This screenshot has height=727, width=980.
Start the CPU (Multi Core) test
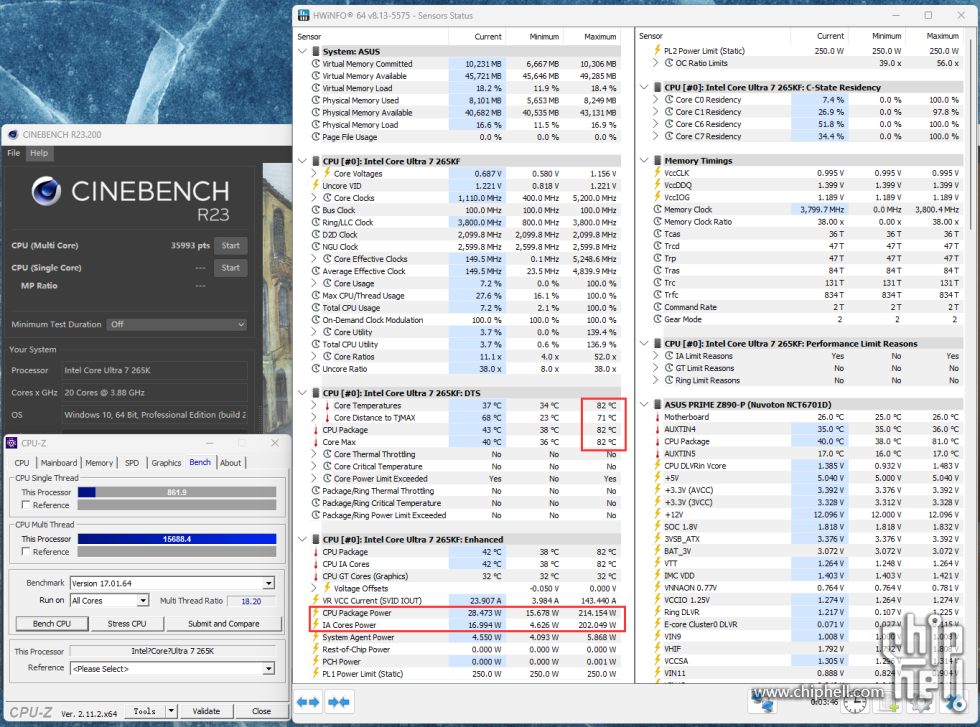[x=231, y=246]
